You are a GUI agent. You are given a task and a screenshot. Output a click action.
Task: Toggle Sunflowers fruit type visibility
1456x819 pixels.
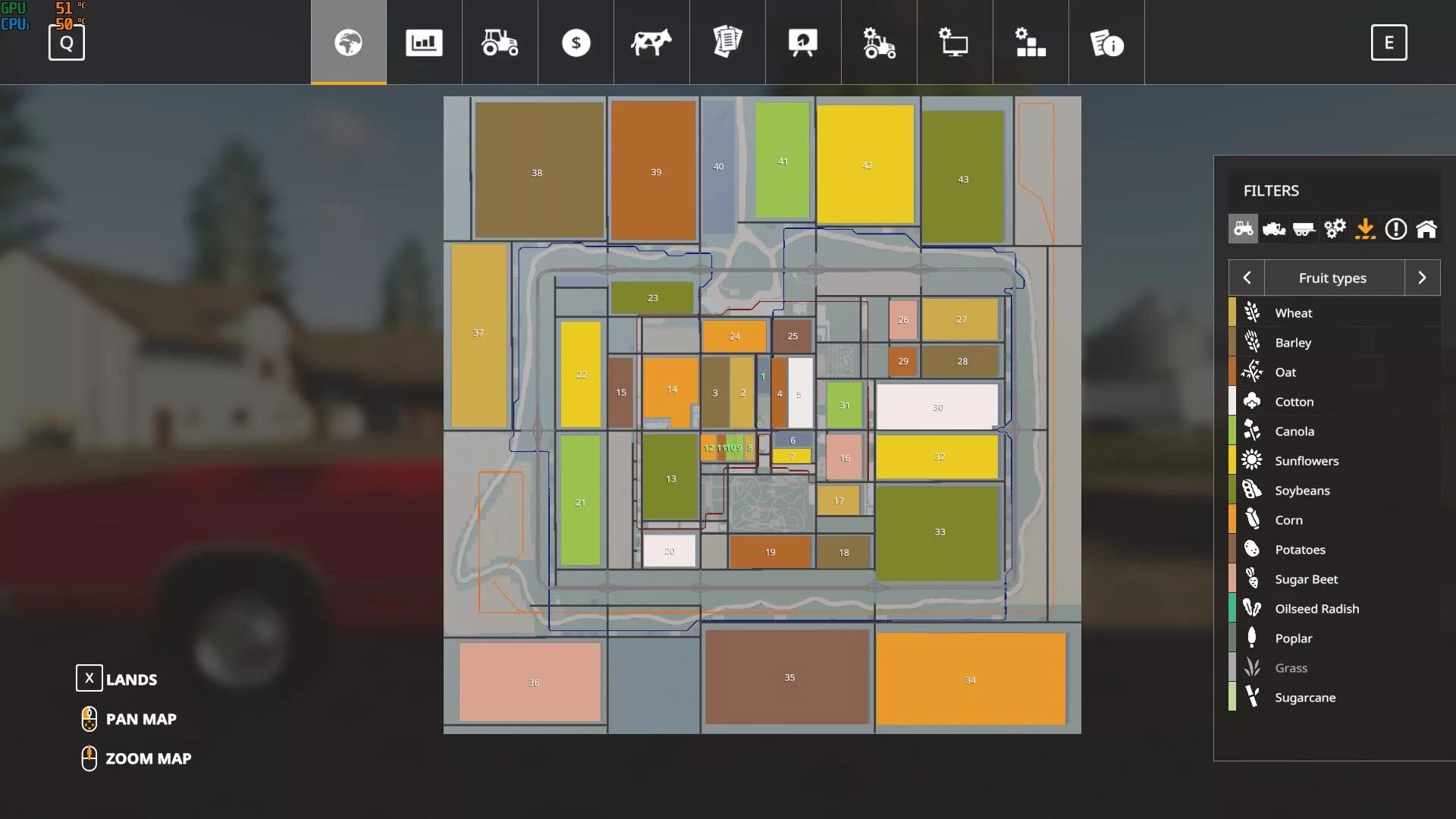pyautogui.click(x=1306, y=460)
